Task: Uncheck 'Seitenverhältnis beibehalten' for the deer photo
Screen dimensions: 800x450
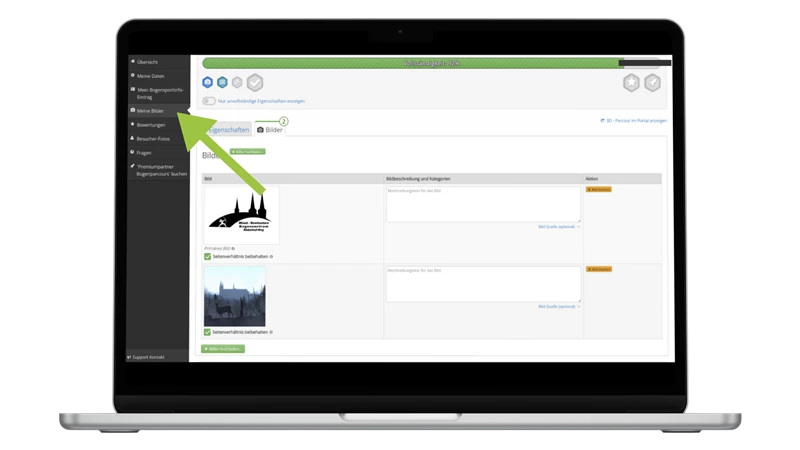Action: click(x=207, y=331)
